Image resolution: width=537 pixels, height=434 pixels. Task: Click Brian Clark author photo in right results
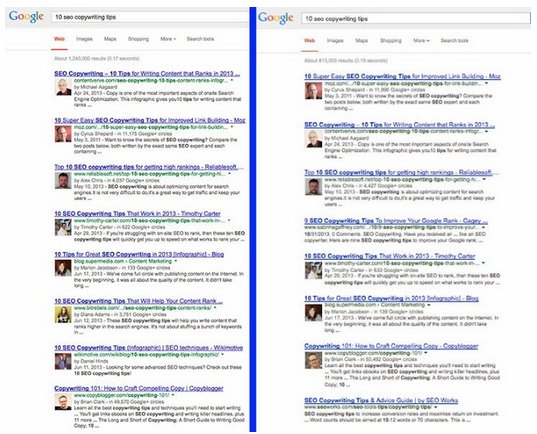[x=313, y=360]
